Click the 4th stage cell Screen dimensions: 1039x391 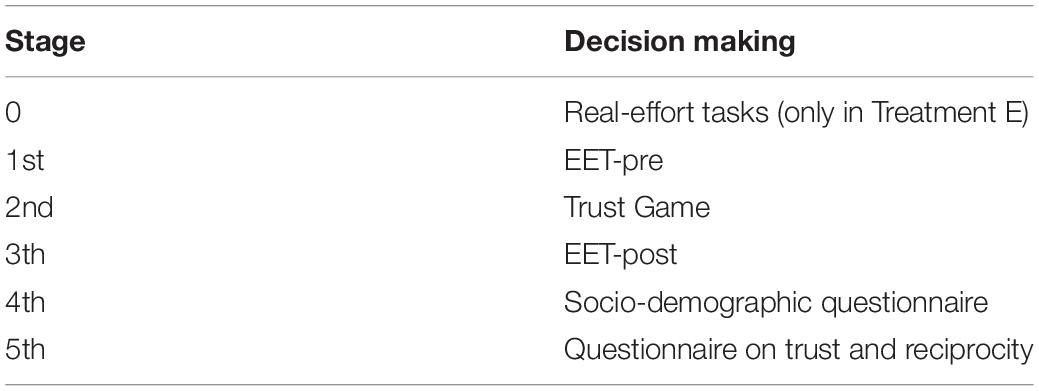click(25, 303)
